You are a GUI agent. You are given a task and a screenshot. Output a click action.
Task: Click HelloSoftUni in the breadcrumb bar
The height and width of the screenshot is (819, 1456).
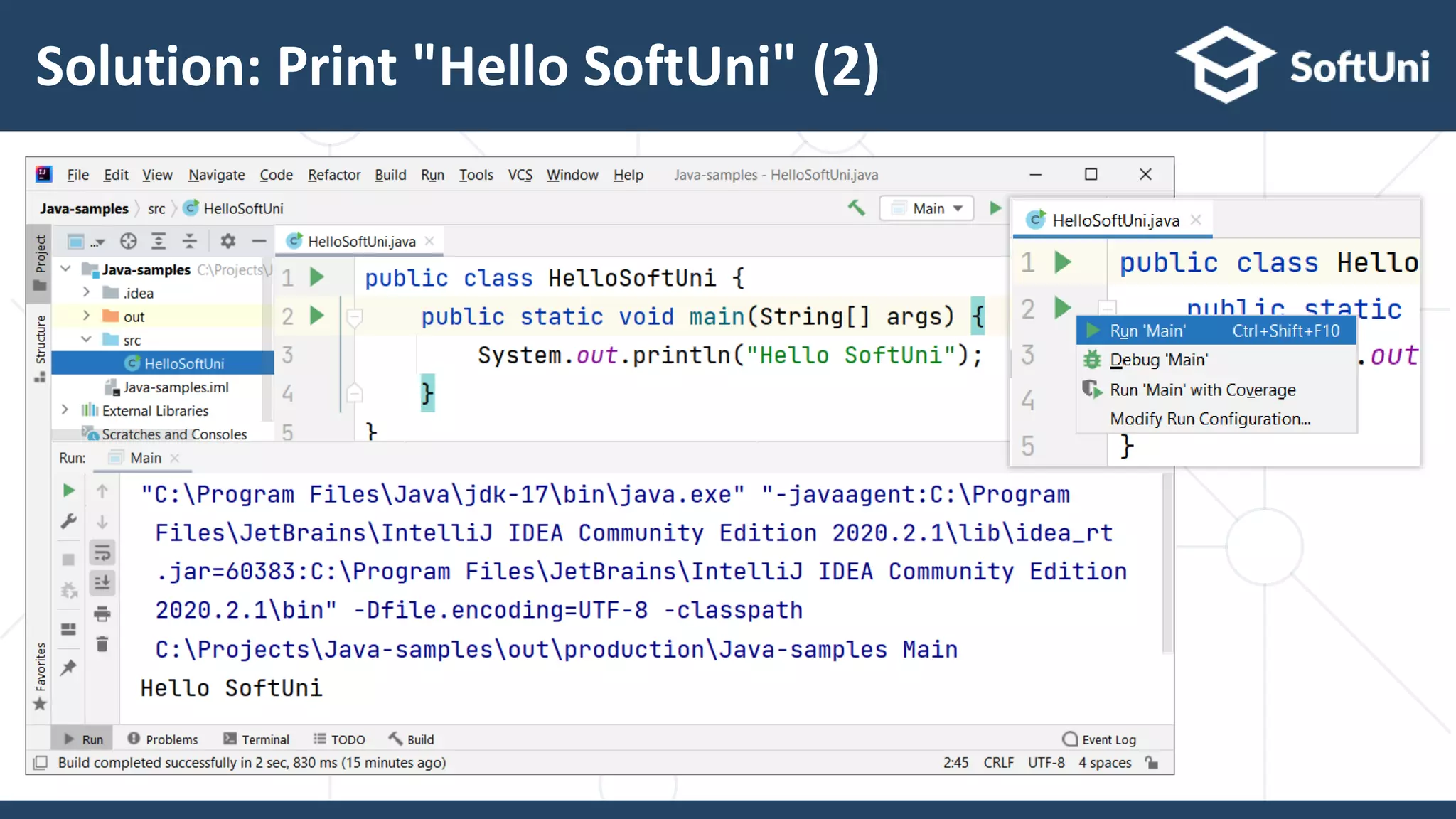click(x=234, y=208)
